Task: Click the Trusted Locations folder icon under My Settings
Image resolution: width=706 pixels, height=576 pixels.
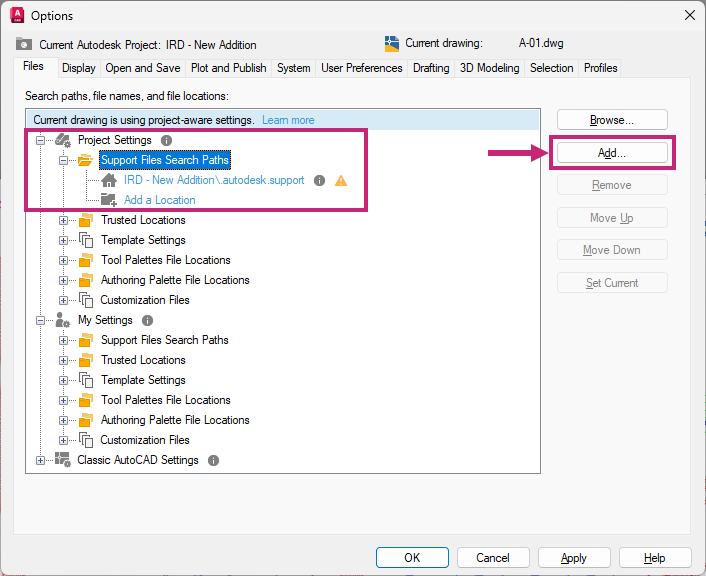Action: [x=86, y=360]
